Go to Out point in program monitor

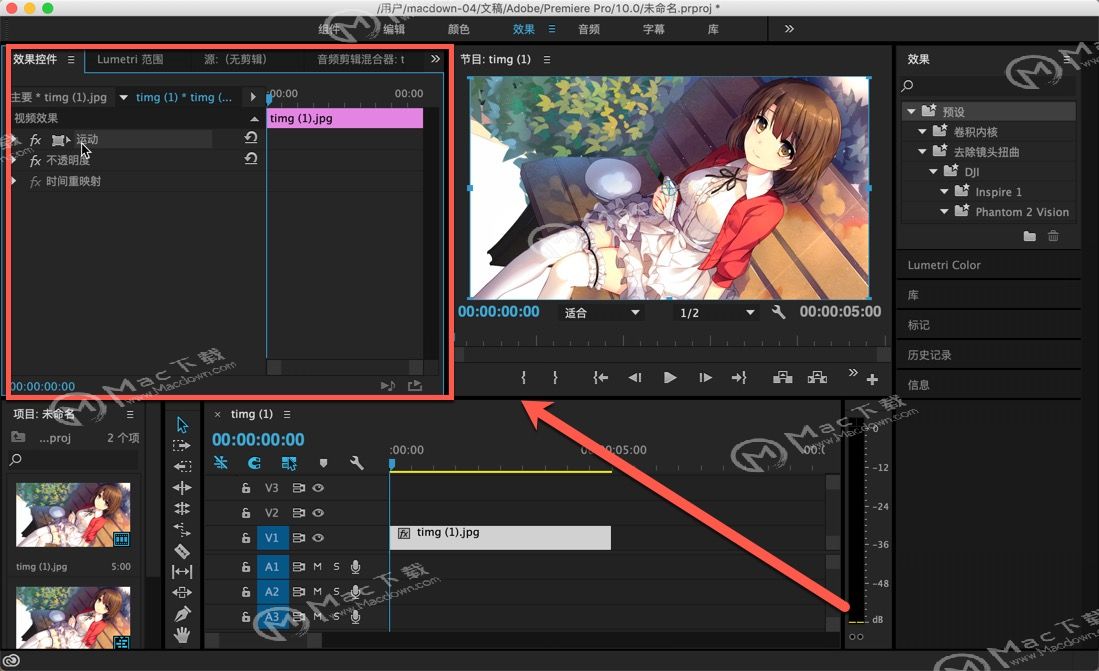(739, 378)
